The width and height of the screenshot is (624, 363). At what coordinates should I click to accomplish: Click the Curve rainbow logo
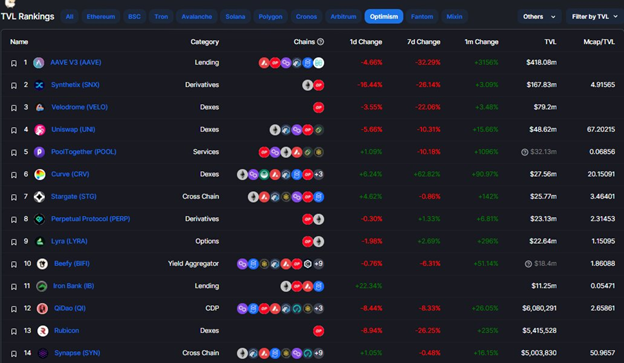click(39, 174)
